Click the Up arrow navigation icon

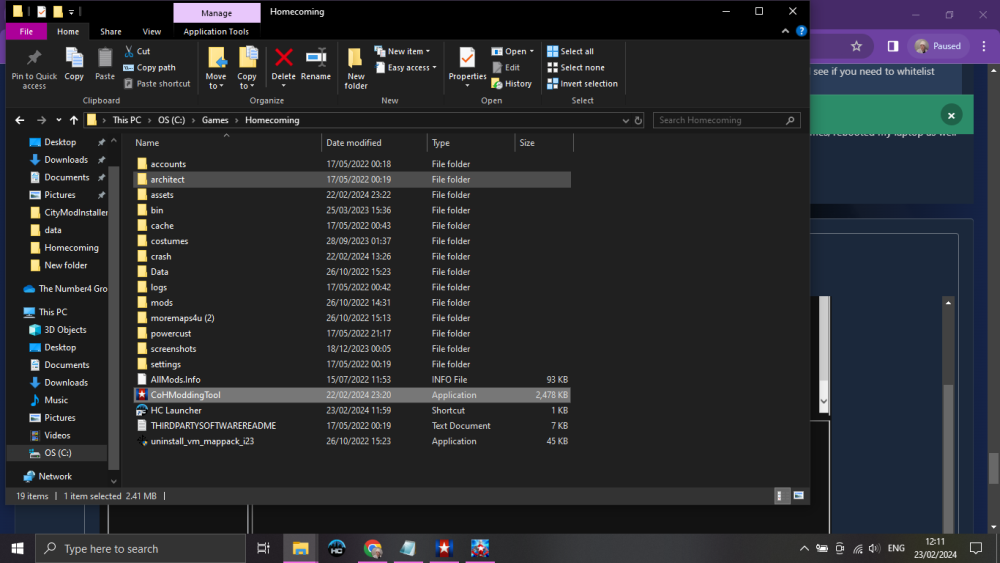pyautogui.click(x=67, y=120)
